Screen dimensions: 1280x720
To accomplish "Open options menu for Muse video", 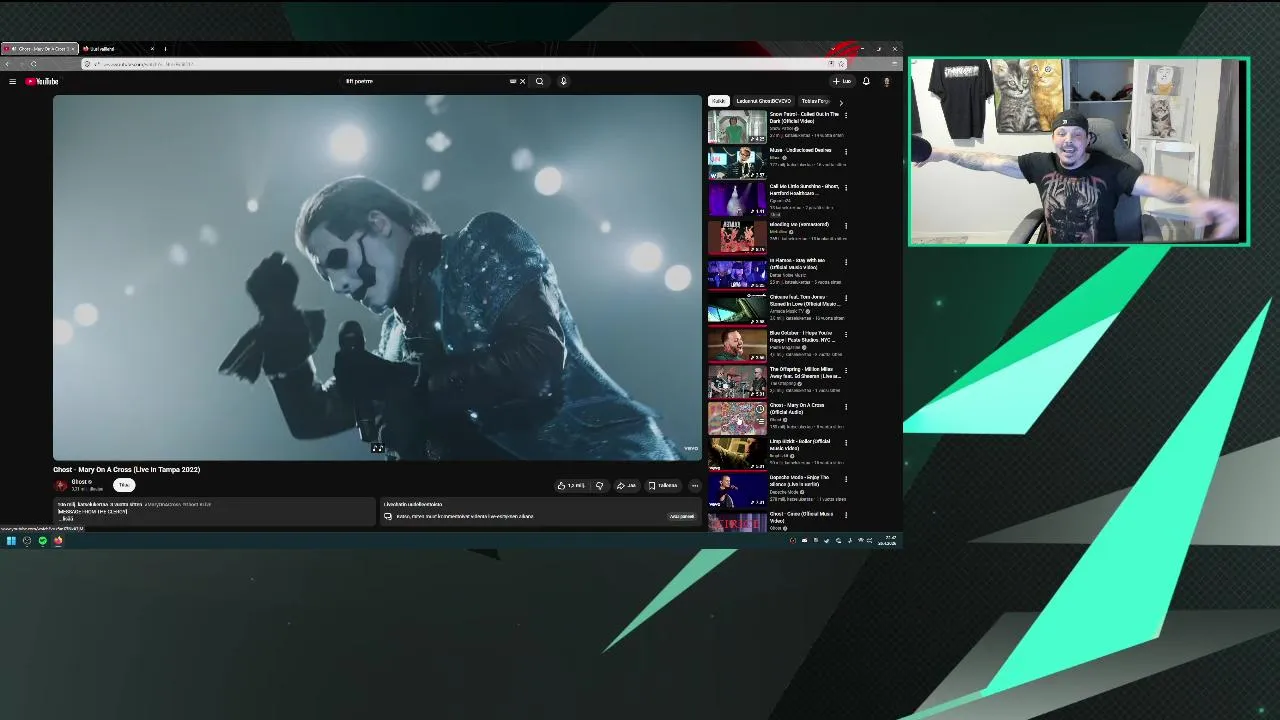I will pyautogui.click(x=846, y=151).
